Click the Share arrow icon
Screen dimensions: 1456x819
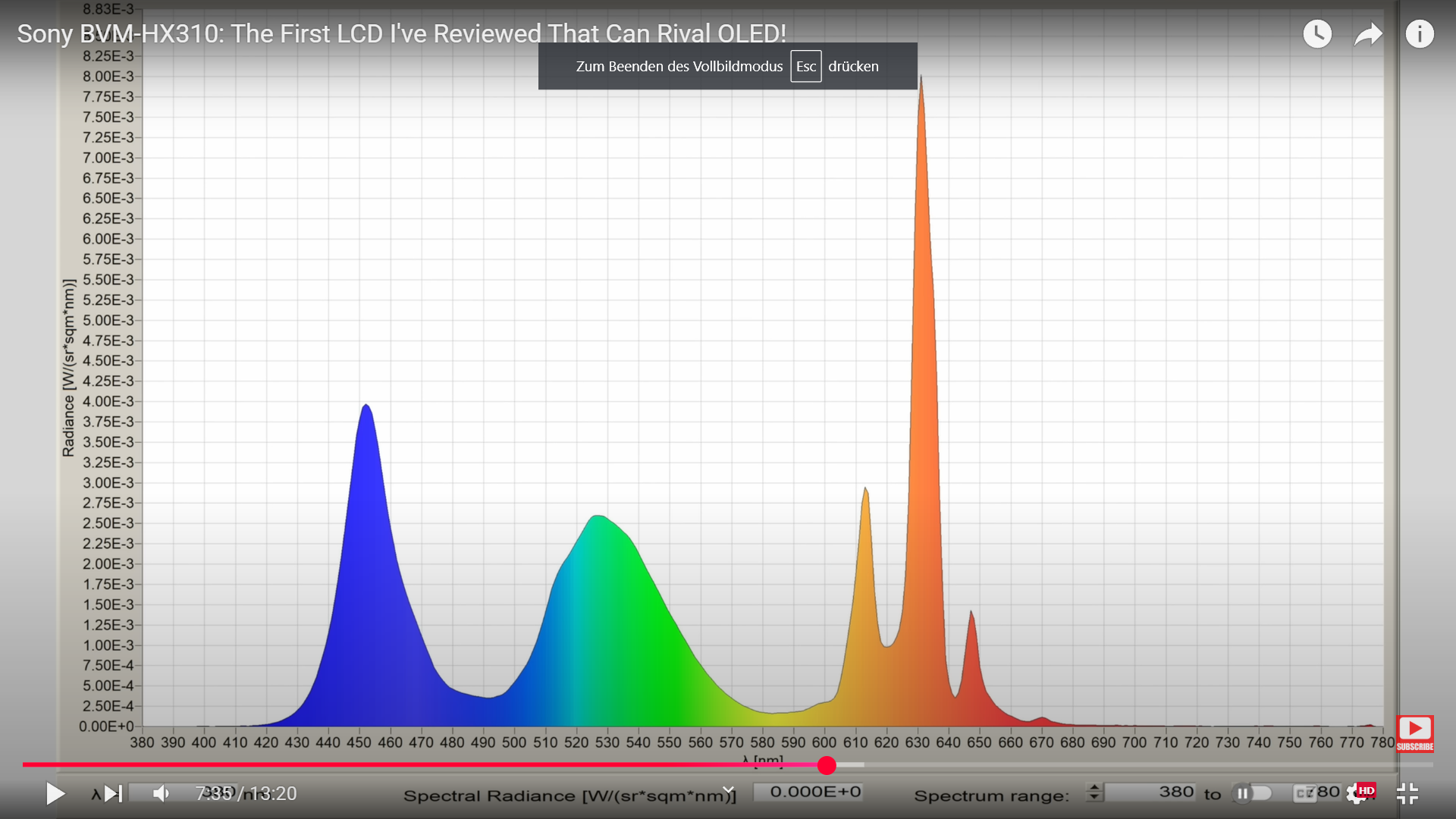click(x=1368, y=34)
